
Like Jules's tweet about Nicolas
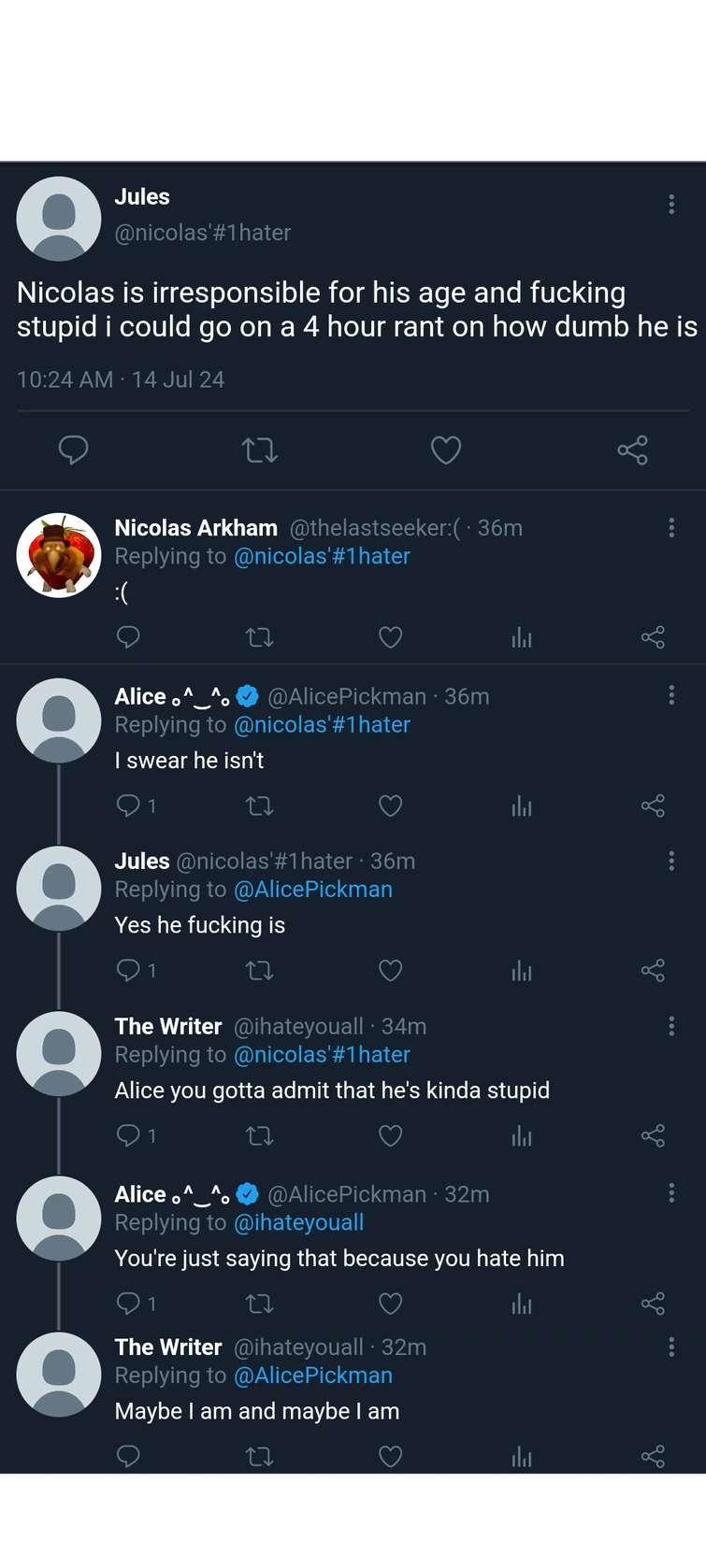(446, 450)
